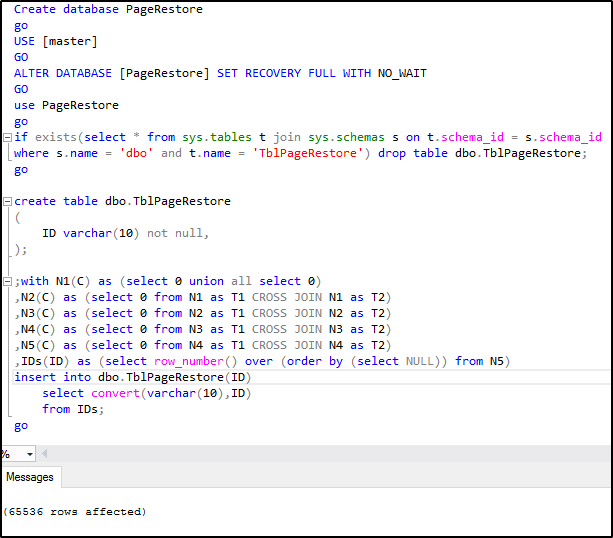
Task: Select the Messages tab
Action: 30,477
